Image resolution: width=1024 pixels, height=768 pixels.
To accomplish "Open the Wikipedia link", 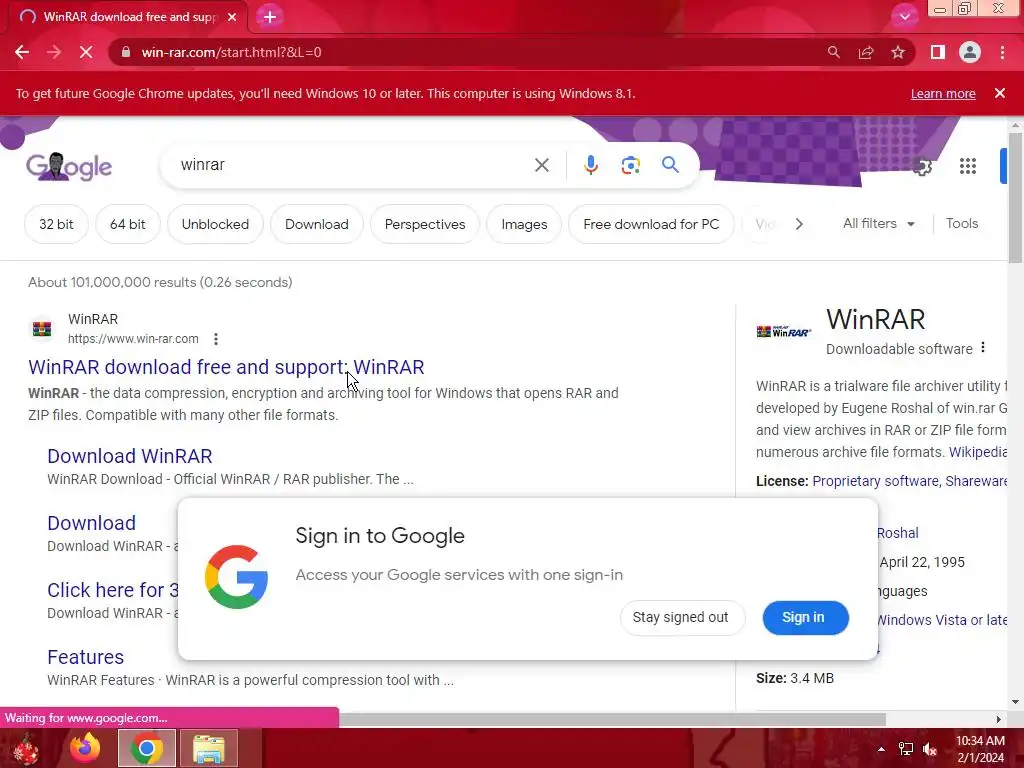I will click(x=978, y=452).
